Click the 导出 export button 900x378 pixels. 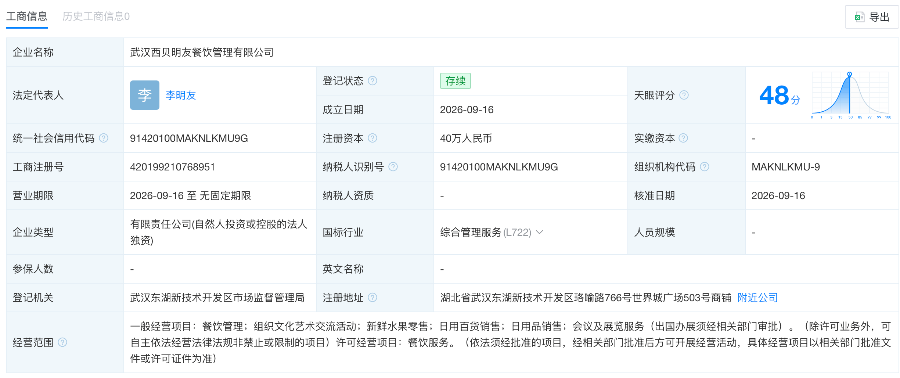tap(871, 17)
